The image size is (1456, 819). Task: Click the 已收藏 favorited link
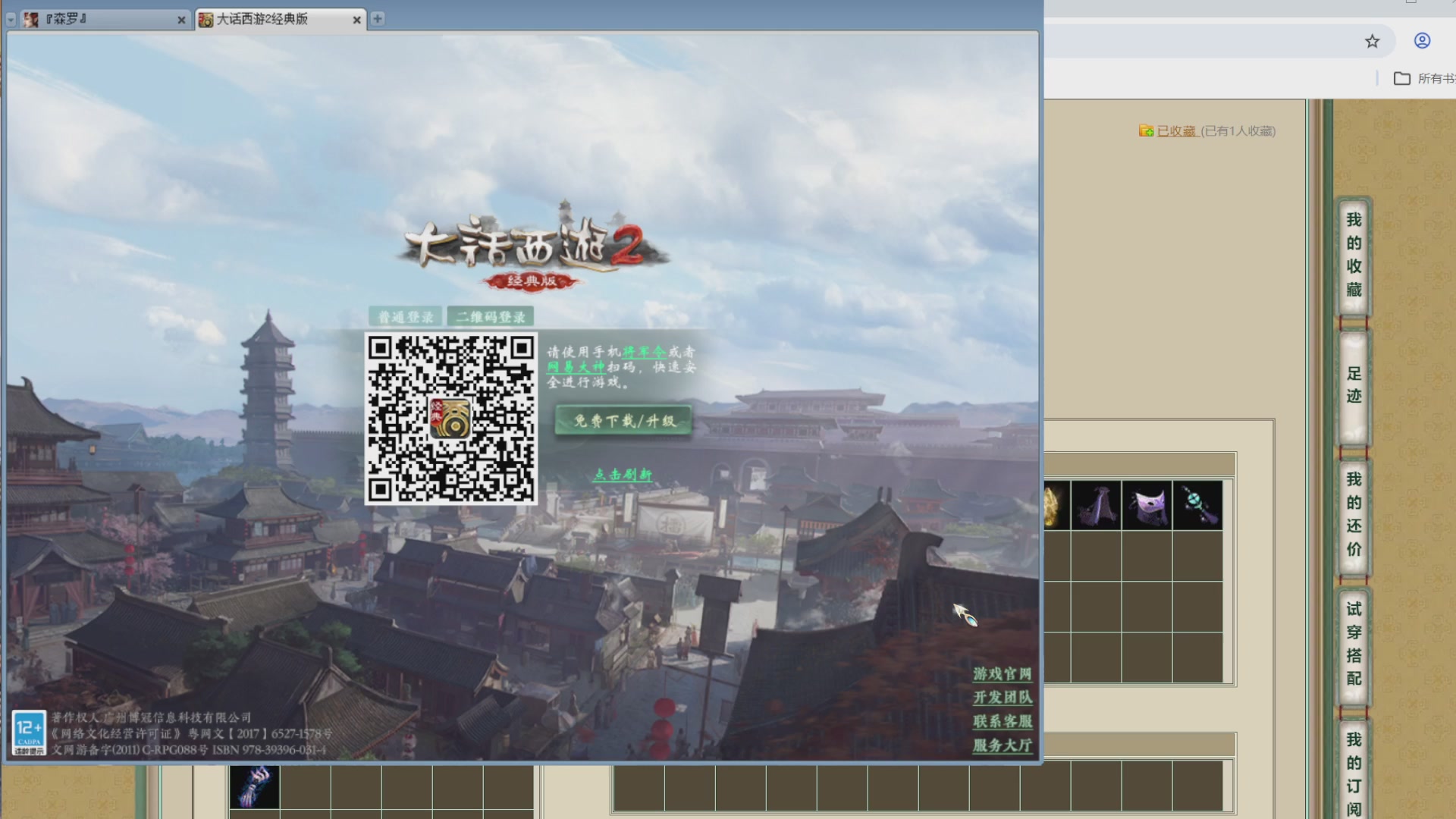[1176, 131]
